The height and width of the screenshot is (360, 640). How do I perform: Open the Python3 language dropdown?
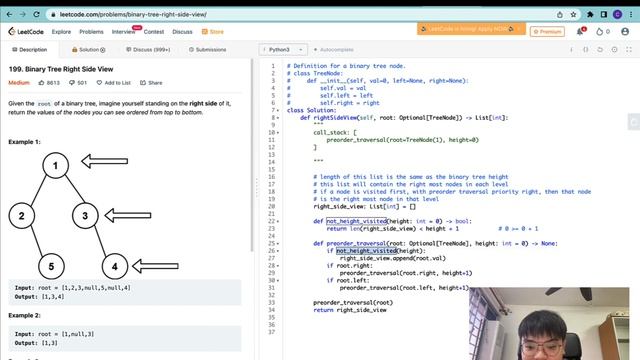pyautogui.click(x=283, y=49)
